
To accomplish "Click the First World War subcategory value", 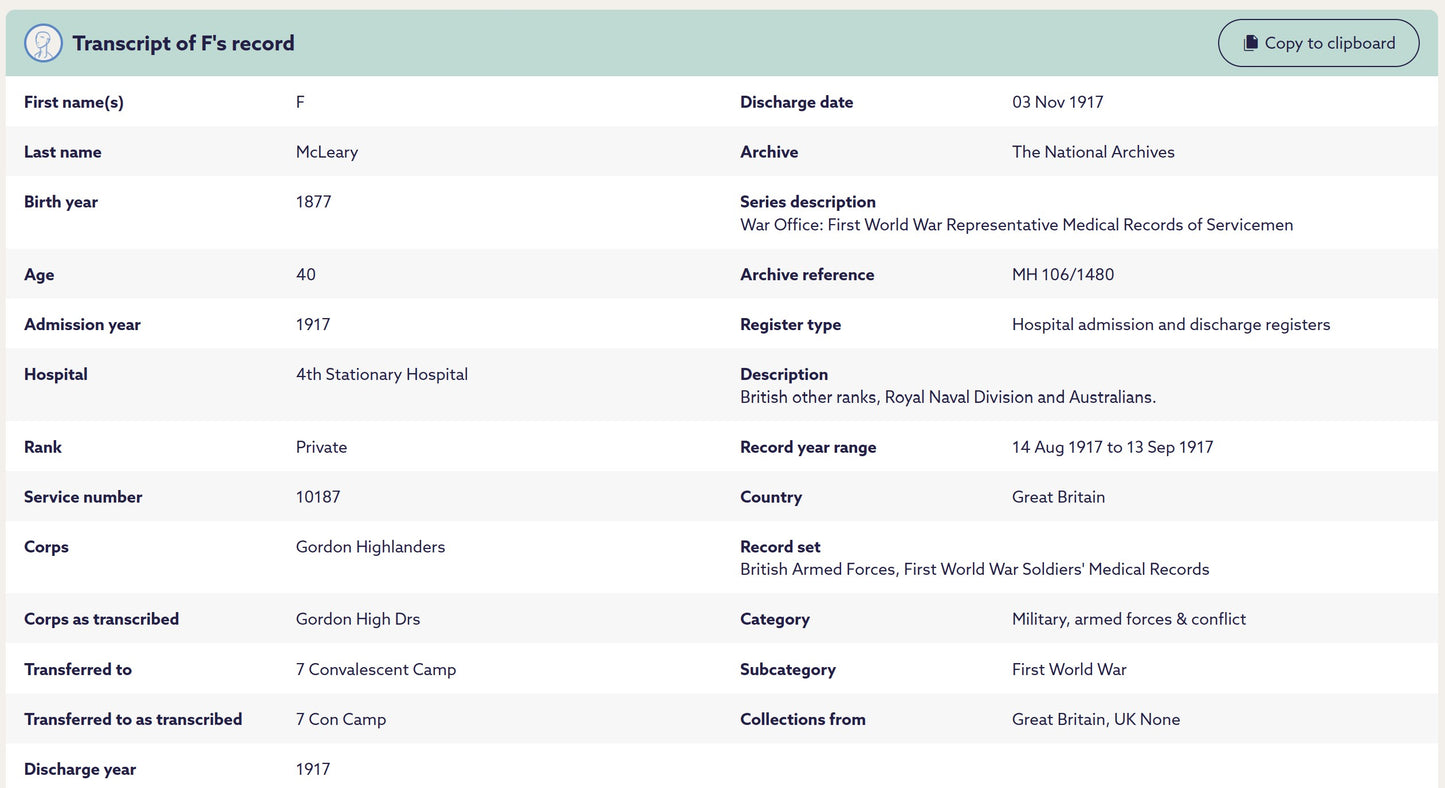I will click(x=1069, y=670).
